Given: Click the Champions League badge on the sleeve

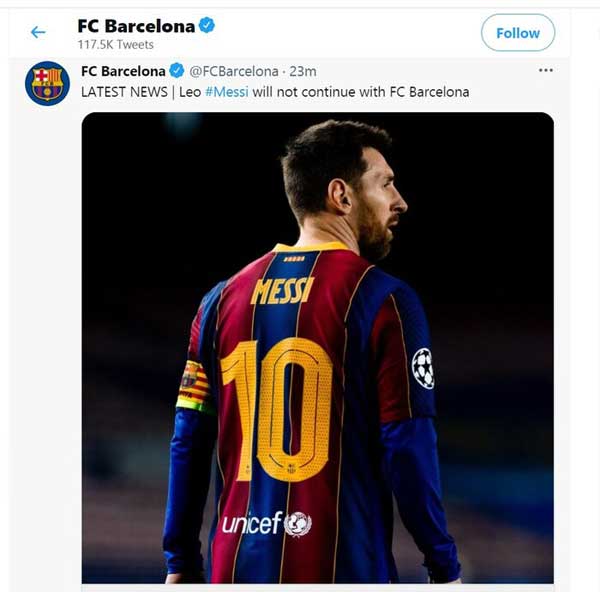Looking at the screenshot, I should pos(423,367).
